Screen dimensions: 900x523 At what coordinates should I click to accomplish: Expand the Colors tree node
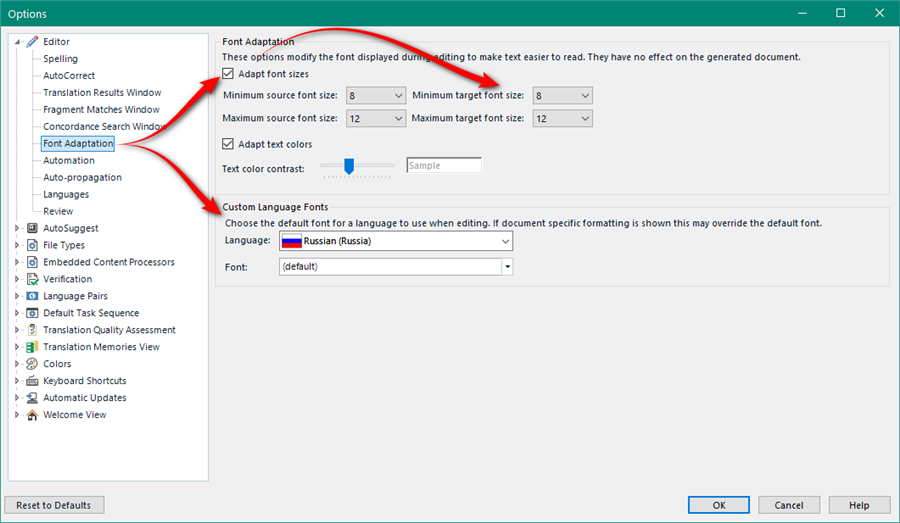pos(17,363)
